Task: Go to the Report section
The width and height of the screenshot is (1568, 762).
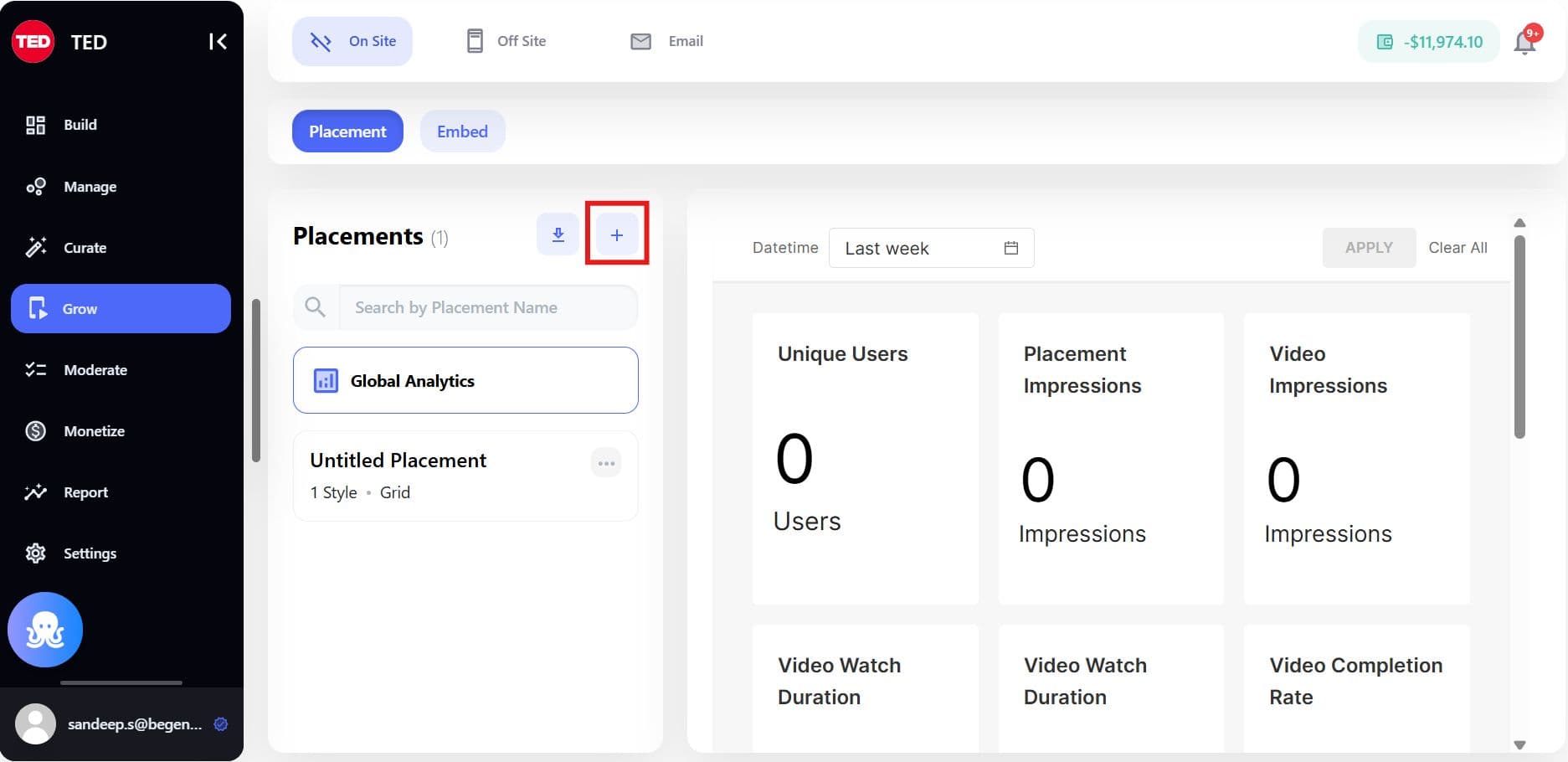Action: (85, 492)
